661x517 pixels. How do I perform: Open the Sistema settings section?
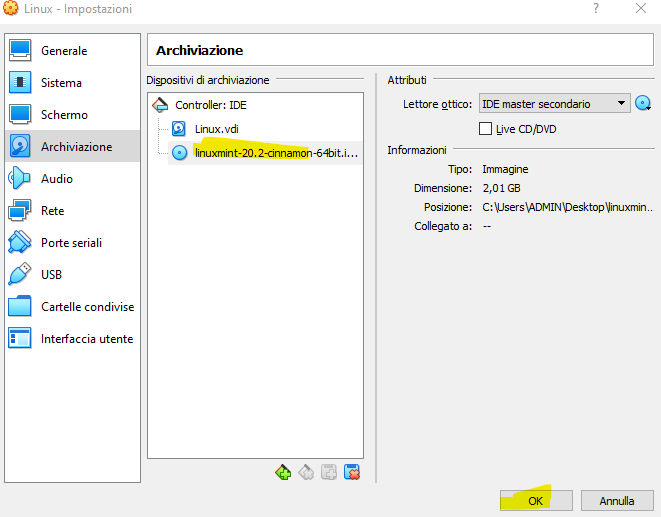coord(73,83)
